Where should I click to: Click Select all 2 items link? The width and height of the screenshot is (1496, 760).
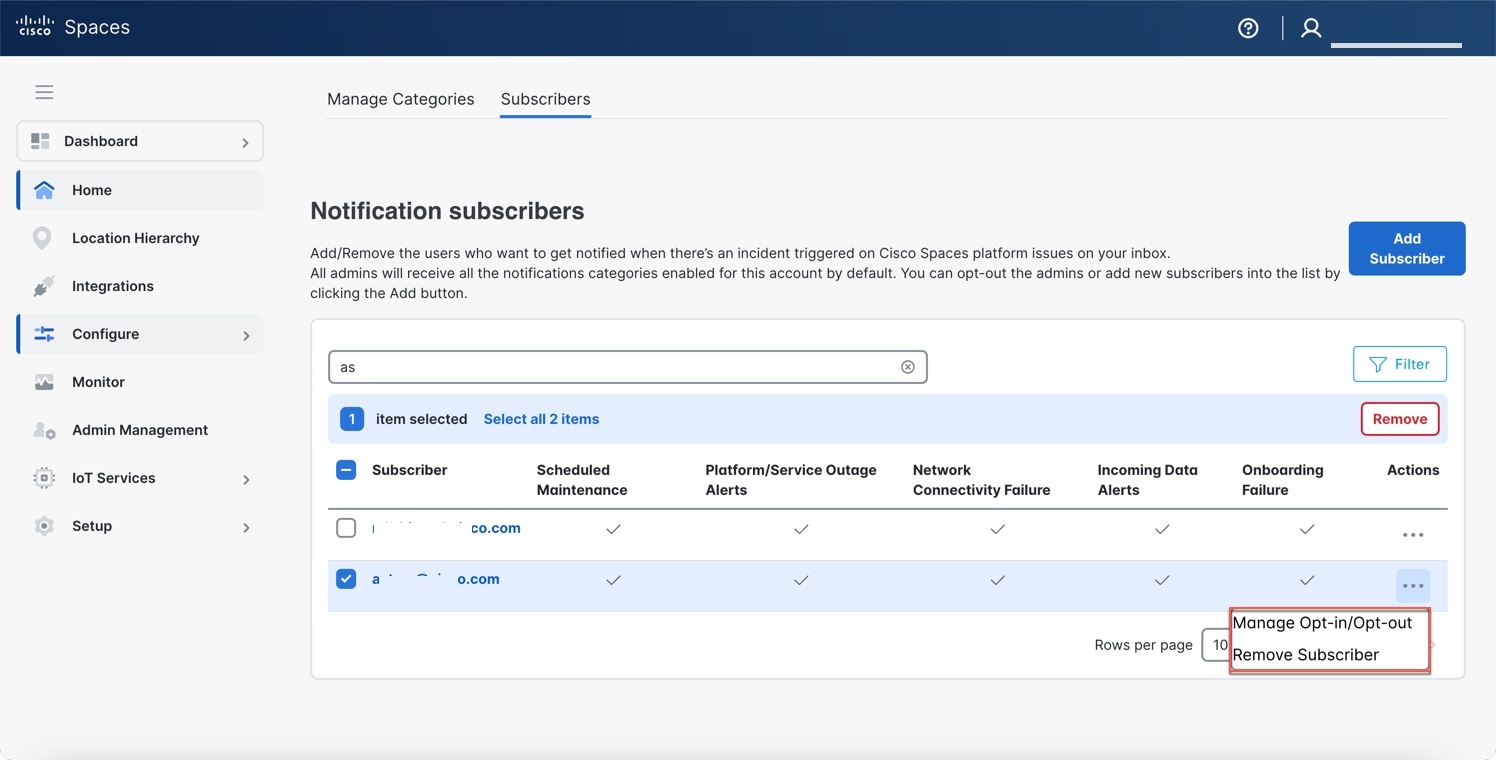[541, 419]
